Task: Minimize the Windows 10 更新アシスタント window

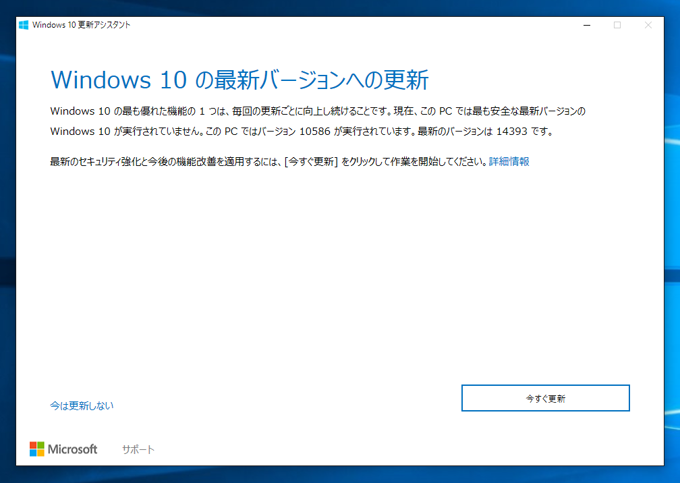Action: (587, 25)
